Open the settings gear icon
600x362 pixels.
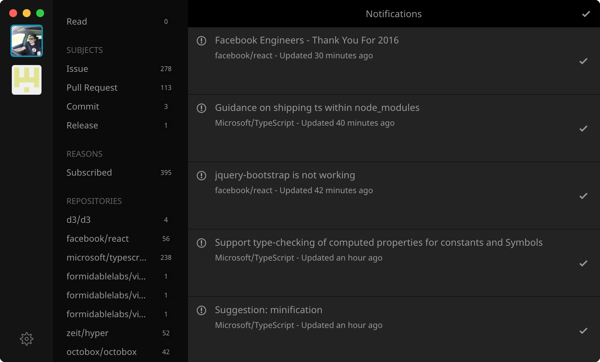[26, 339]
